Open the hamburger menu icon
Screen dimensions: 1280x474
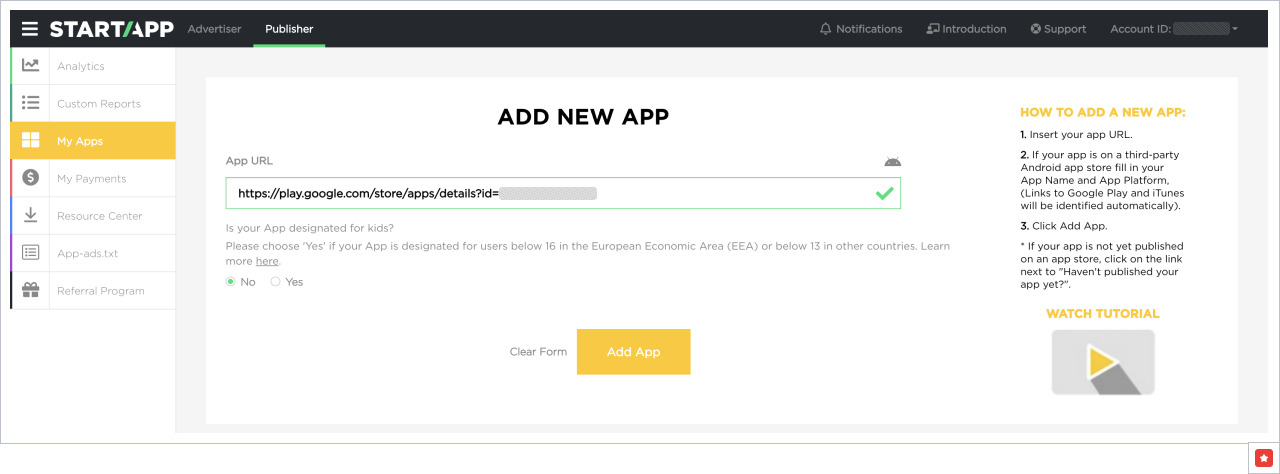coord(30,29)
